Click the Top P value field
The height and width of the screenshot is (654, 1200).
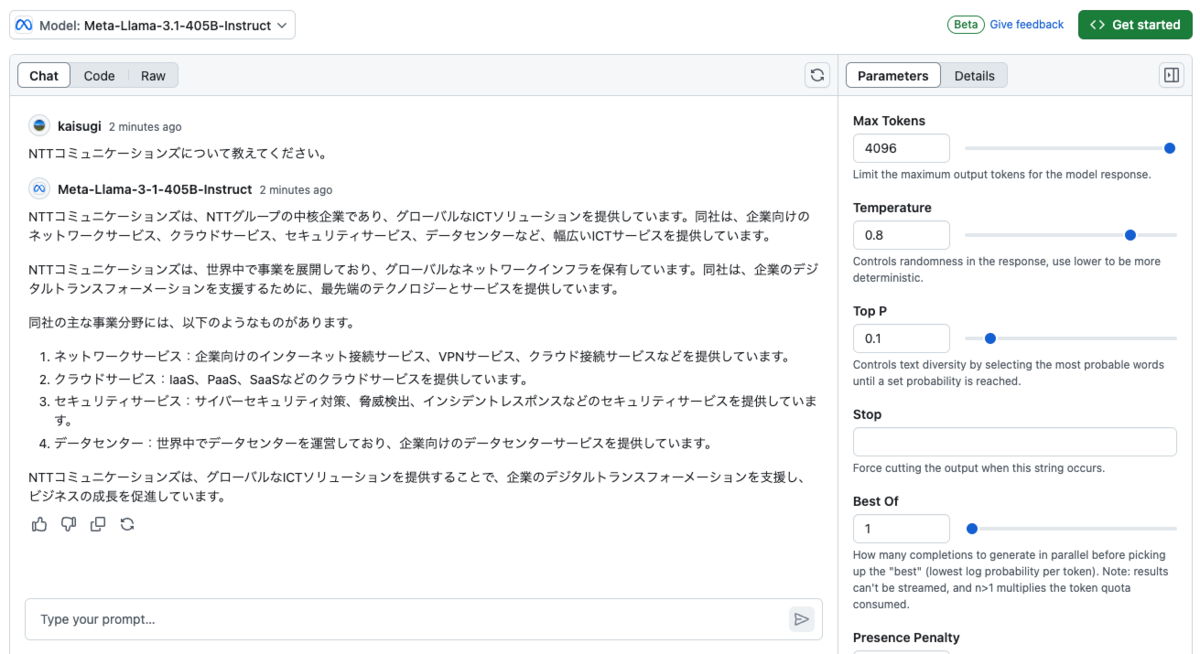(901, 338)
